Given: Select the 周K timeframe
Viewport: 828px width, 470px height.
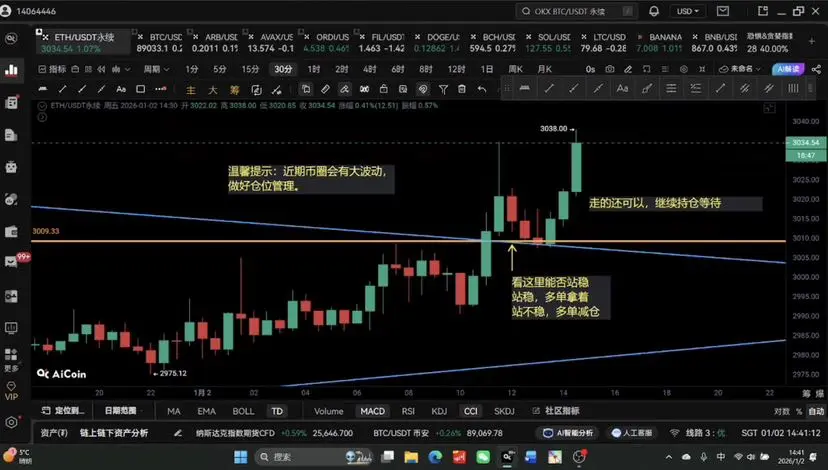Looking at the screenshot, I should point(515,69).
